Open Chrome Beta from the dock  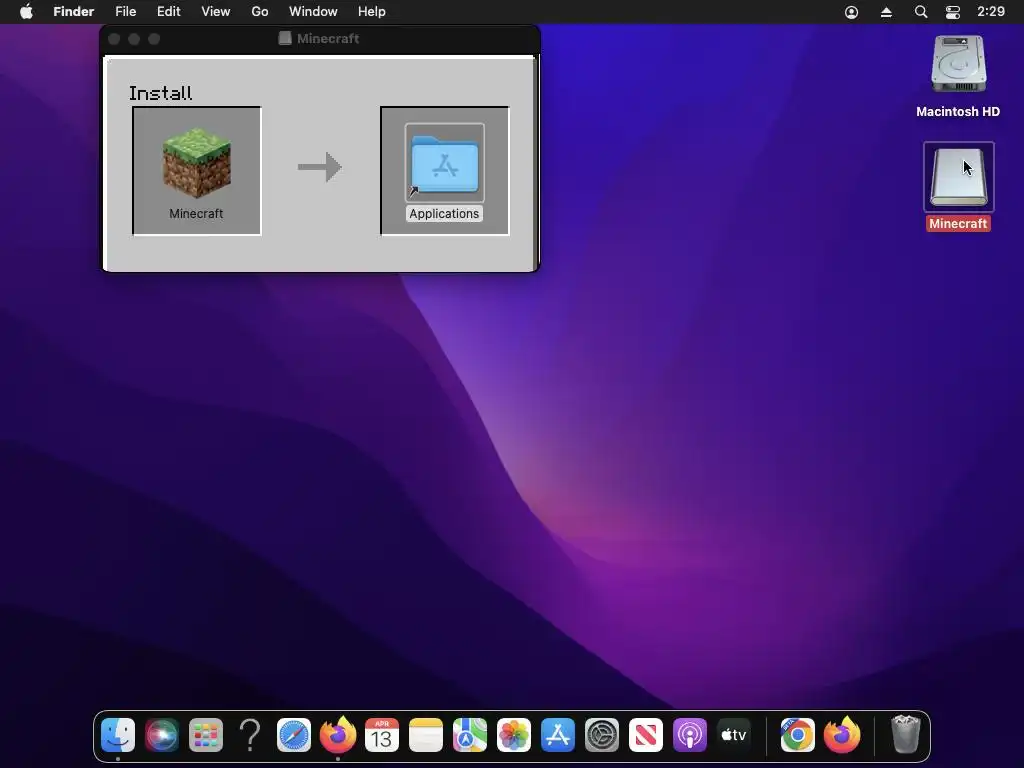coord(797,735)
